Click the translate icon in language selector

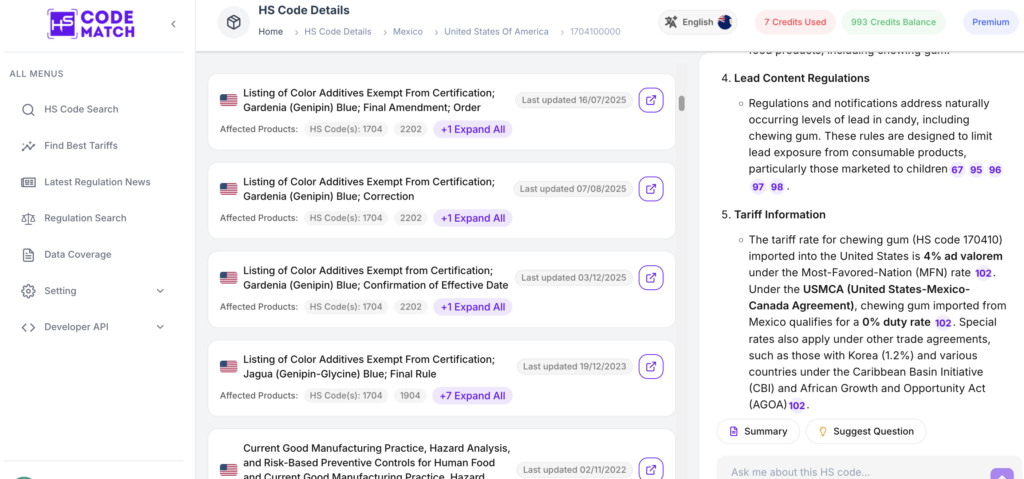[671, 22]
